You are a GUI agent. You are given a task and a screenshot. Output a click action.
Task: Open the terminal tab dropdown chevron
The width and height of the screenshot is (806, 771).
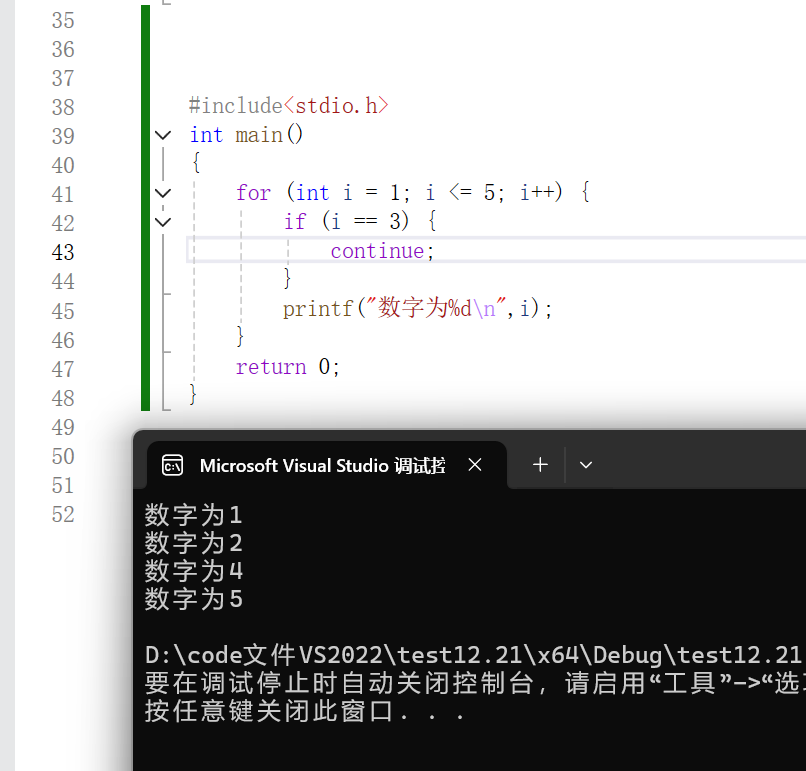click(x=586, y=464)
